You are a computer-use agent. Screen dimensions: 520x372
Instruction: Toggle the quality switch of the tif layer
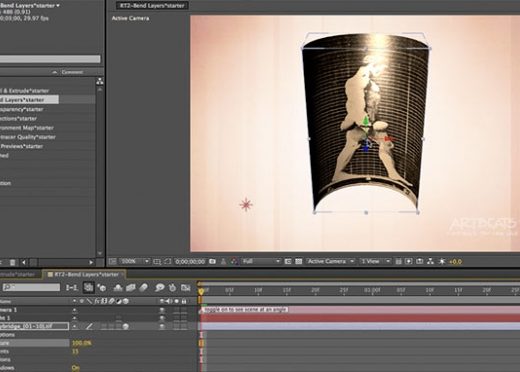pyautogui.click(x=89, y=327)
